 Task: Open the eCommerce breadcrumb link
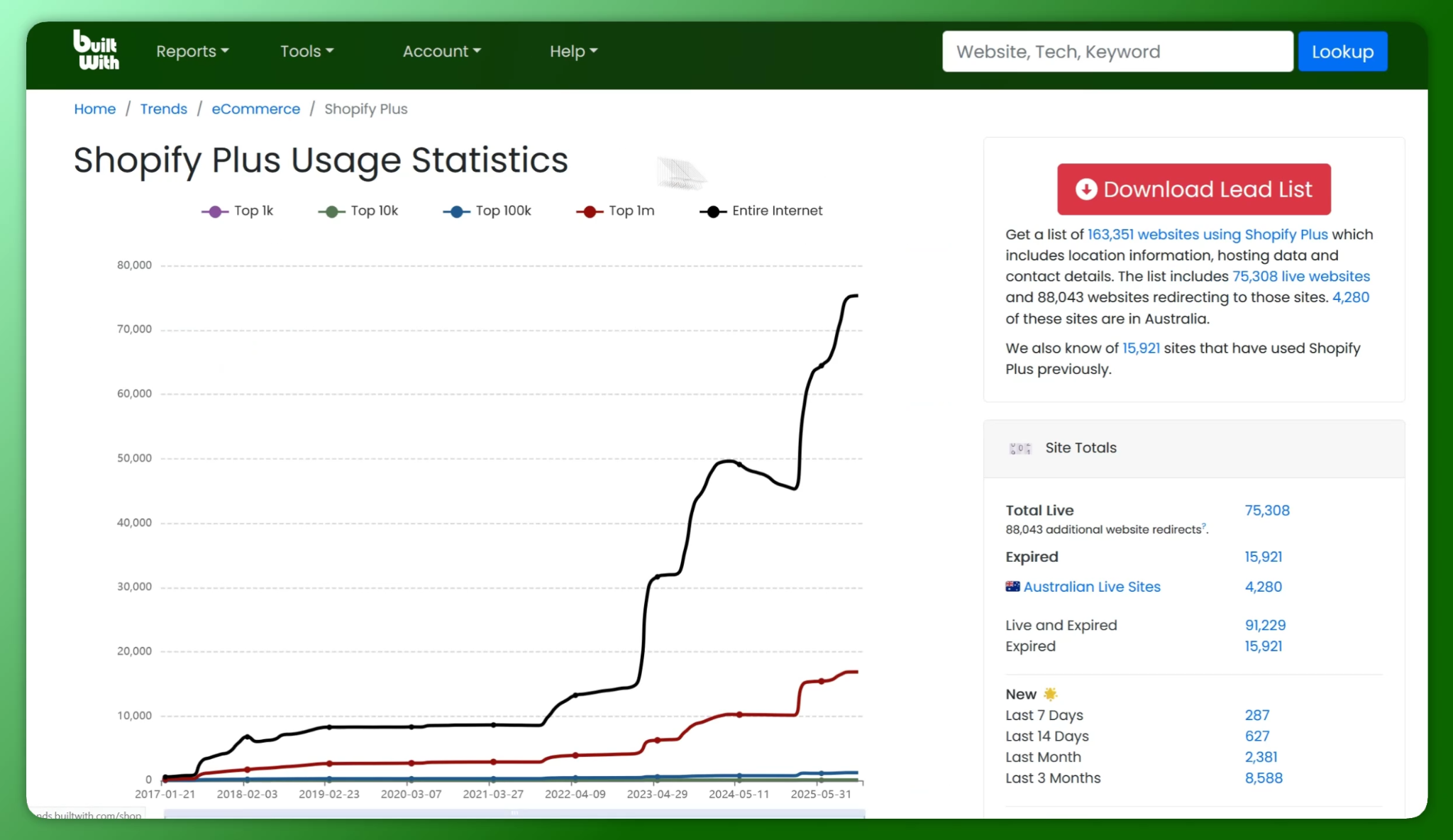point(255,109)
